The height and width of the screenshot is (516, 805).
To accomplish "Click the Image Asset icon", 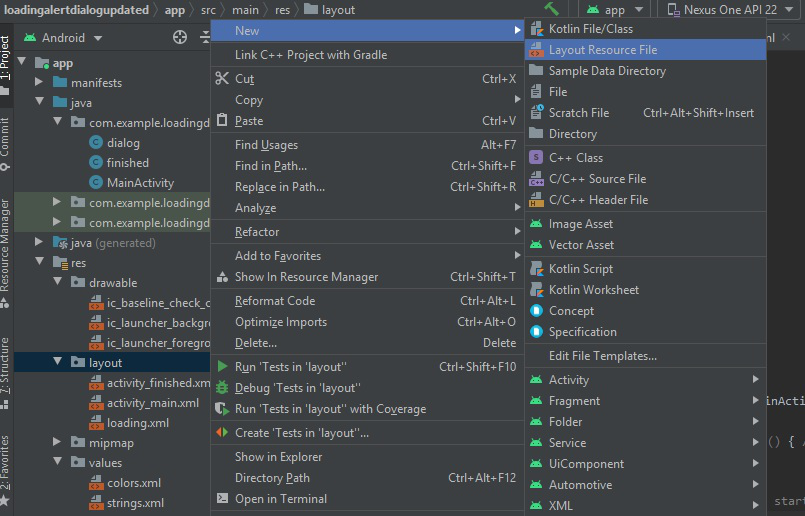I will coord(537,224).
